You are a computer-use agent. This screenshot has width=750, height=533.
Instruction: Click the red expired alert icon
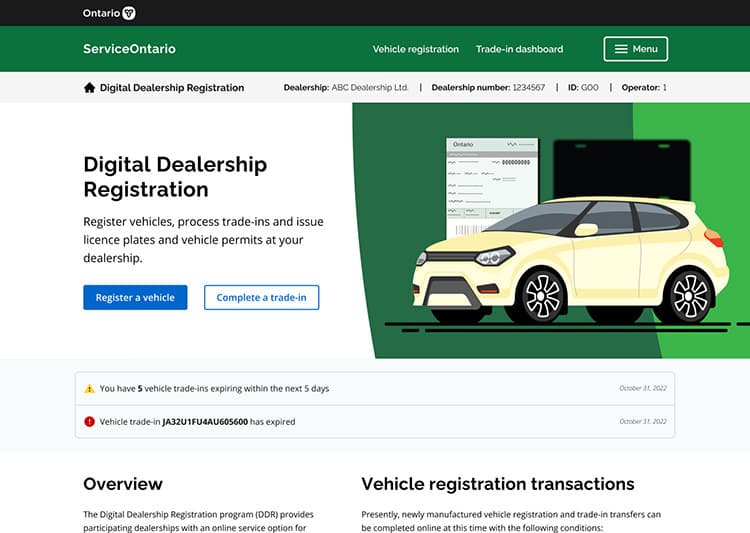pyautogui.click(x=89, y=422)
